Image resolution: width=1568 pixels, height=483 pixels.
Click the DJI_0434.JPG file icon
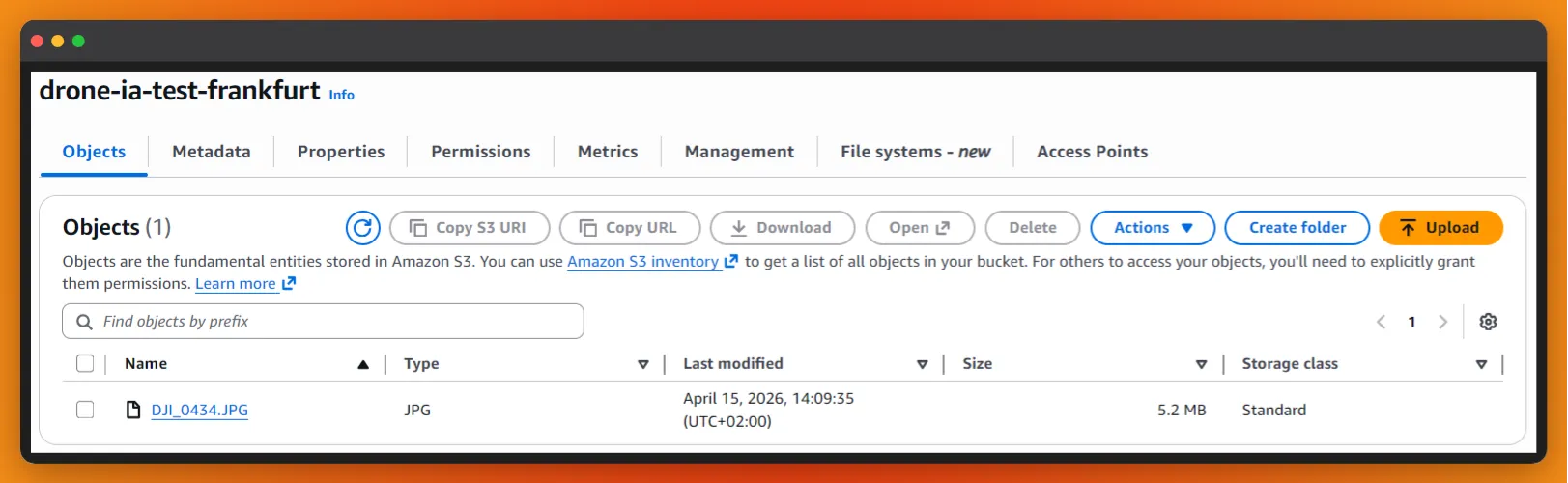click(133, 410)
